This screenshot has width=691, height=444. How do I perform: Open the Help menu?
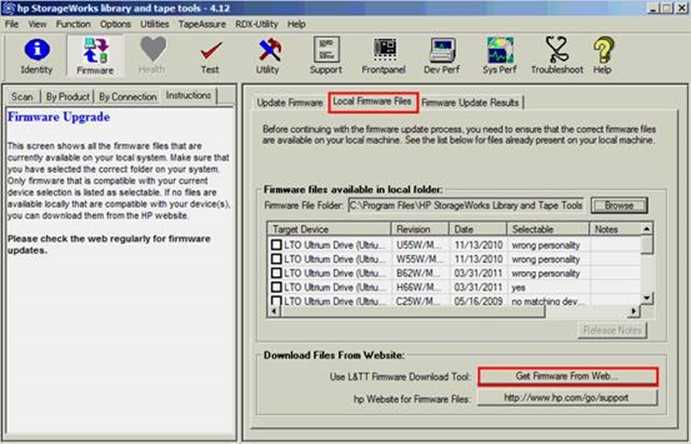(297, 24)
